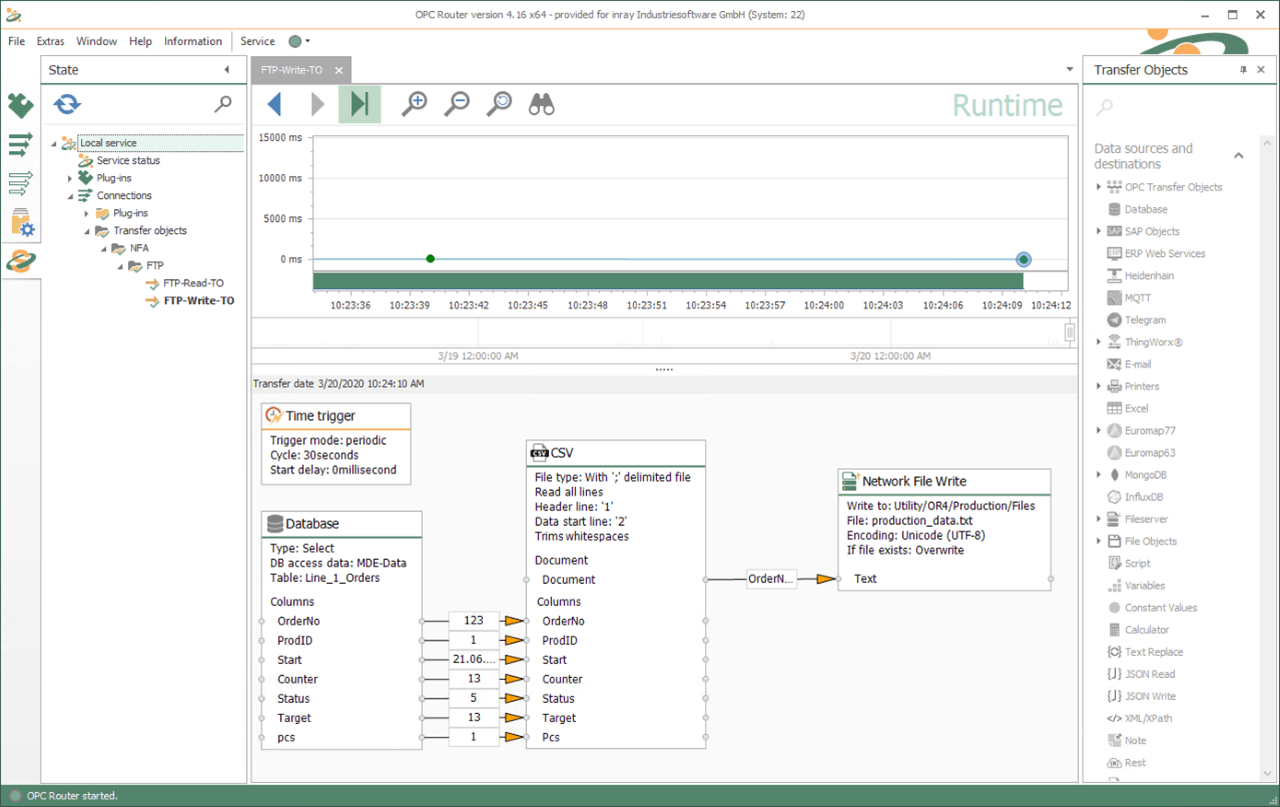Click the refresh icon in State panel
The image size is (1280, 807).
67,104
